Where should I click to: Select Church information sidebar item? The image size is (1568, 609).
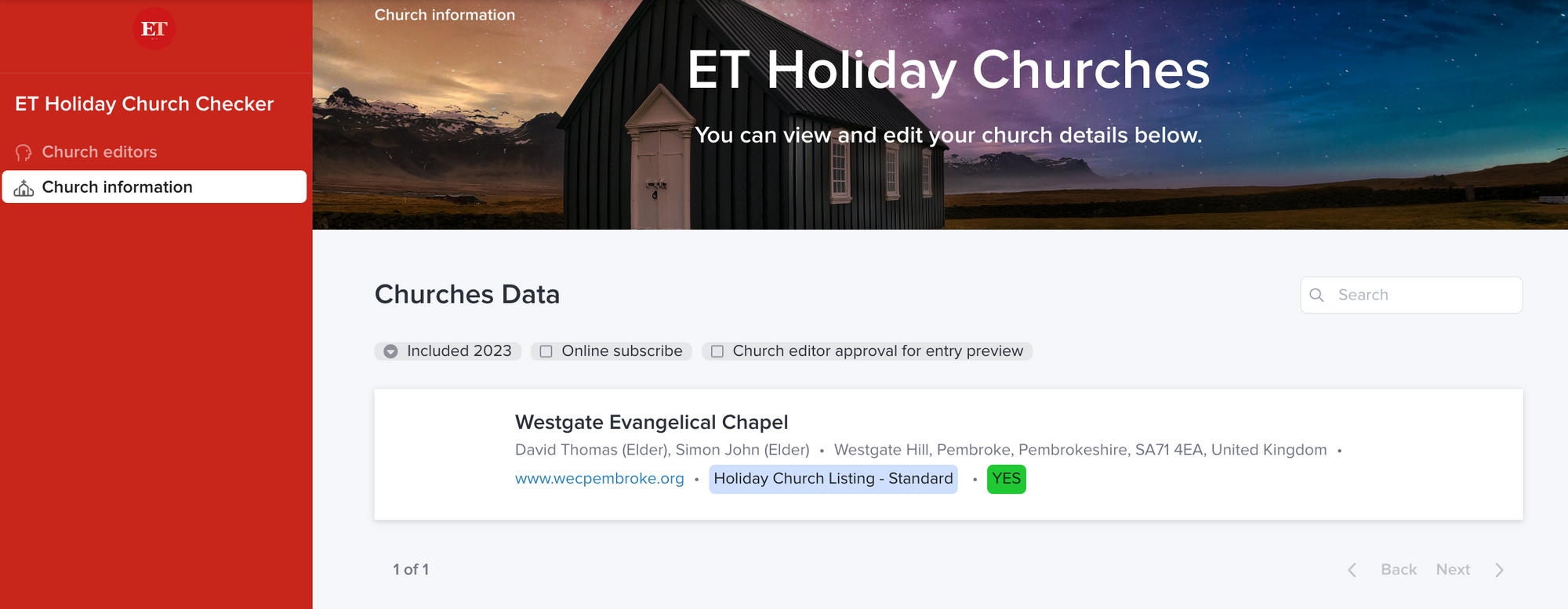(117, 187)
